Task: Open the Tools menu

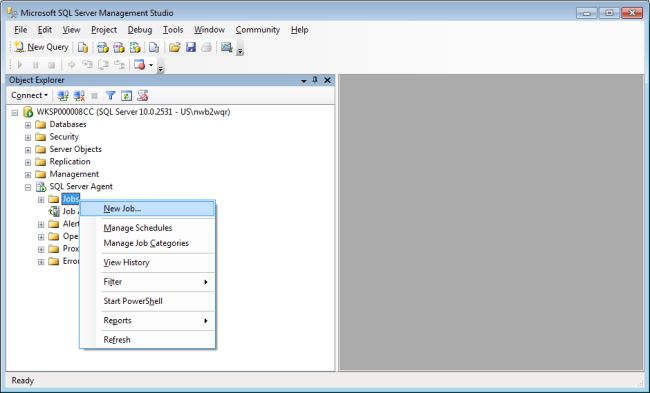Action: click(x=173, y=30)
